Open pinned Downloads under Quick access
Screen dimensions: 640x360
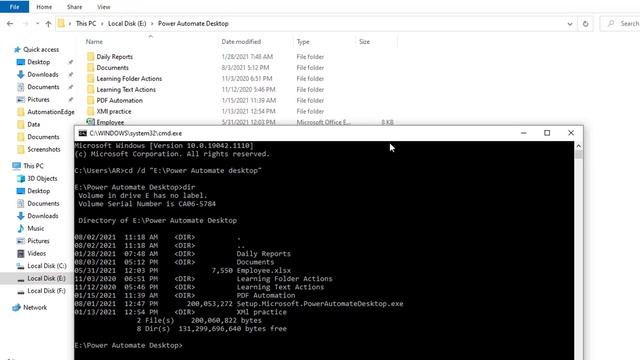click(42, 75)
